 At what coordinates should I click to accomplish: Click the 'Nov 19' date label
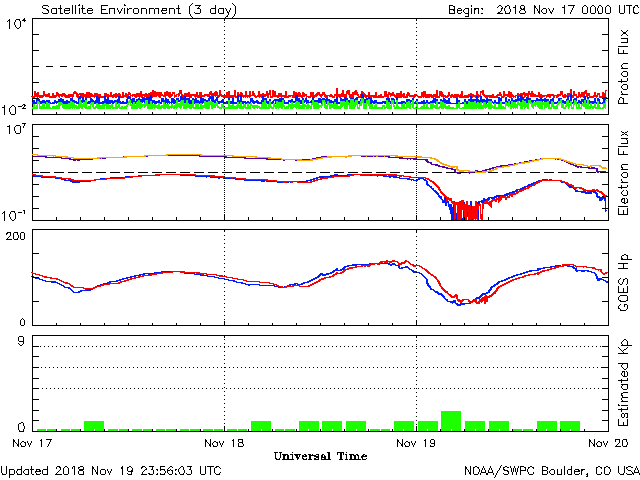pos(416,443)
